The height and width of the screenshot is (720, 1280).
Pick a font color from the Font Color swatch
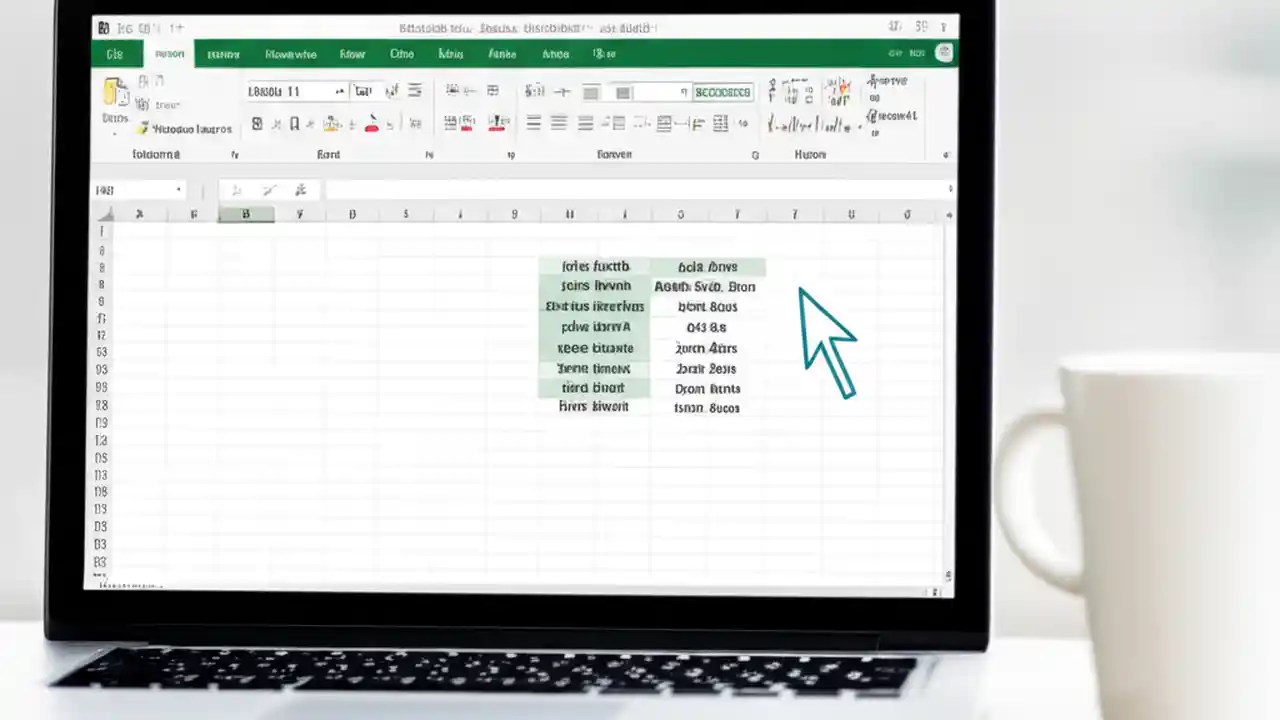(x=372, y=125)
